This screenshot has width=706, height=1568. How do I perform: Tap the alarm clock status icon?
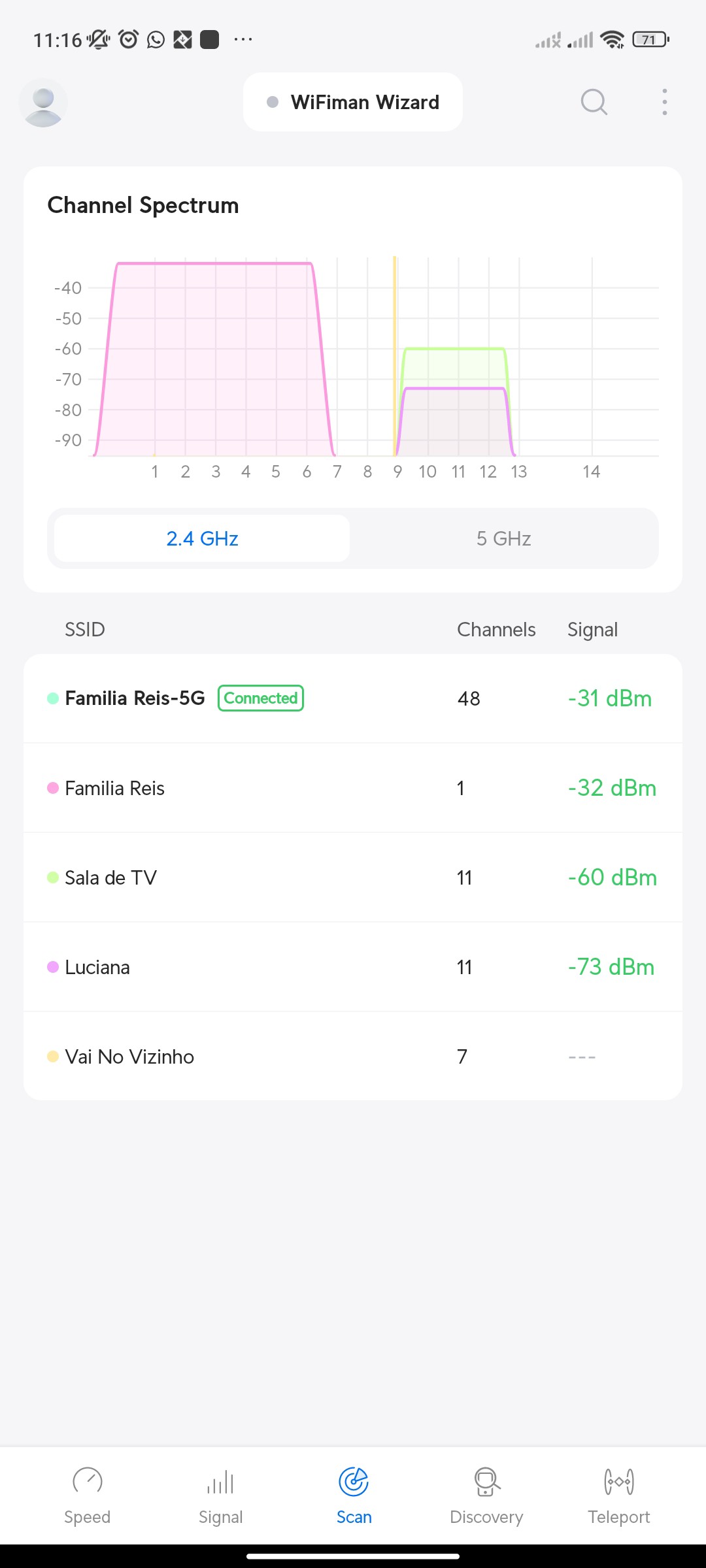click(129, 40)
